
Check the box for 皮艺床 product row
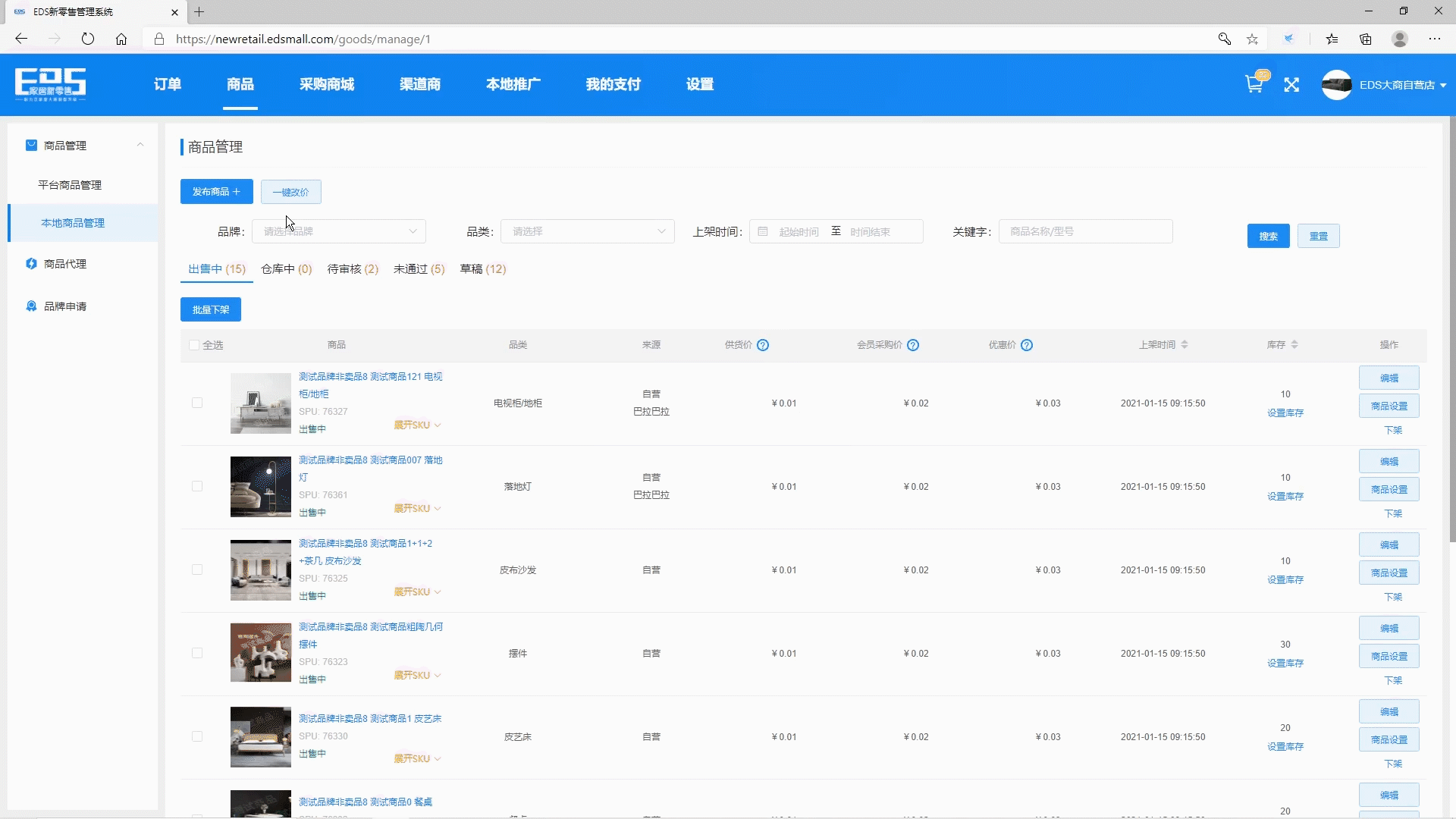pos(197,736)
